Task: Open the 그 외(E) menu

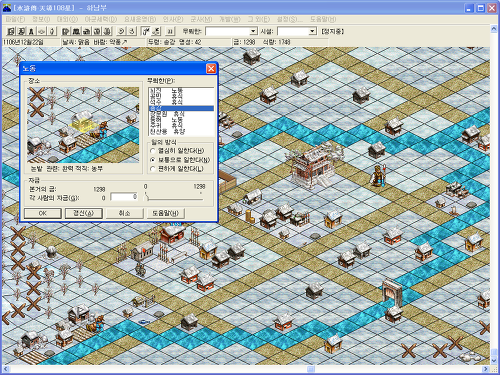Action: click(259, 19)
